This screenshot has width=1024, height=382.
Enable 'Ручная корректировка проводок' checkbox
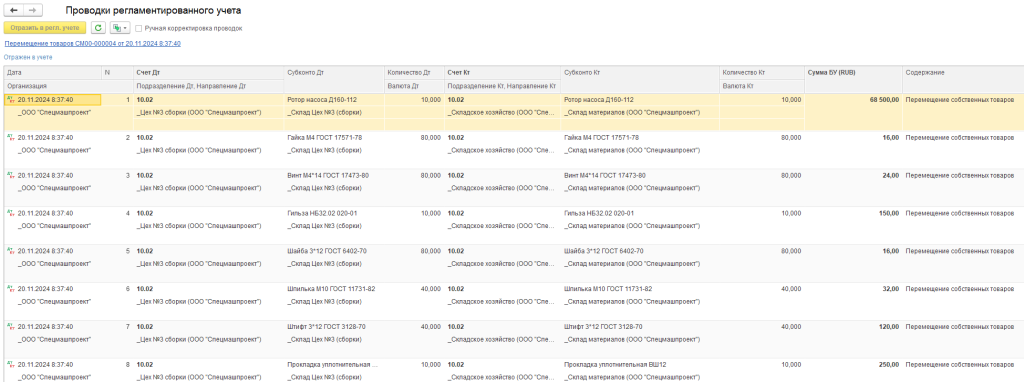(x=138, y=29)
